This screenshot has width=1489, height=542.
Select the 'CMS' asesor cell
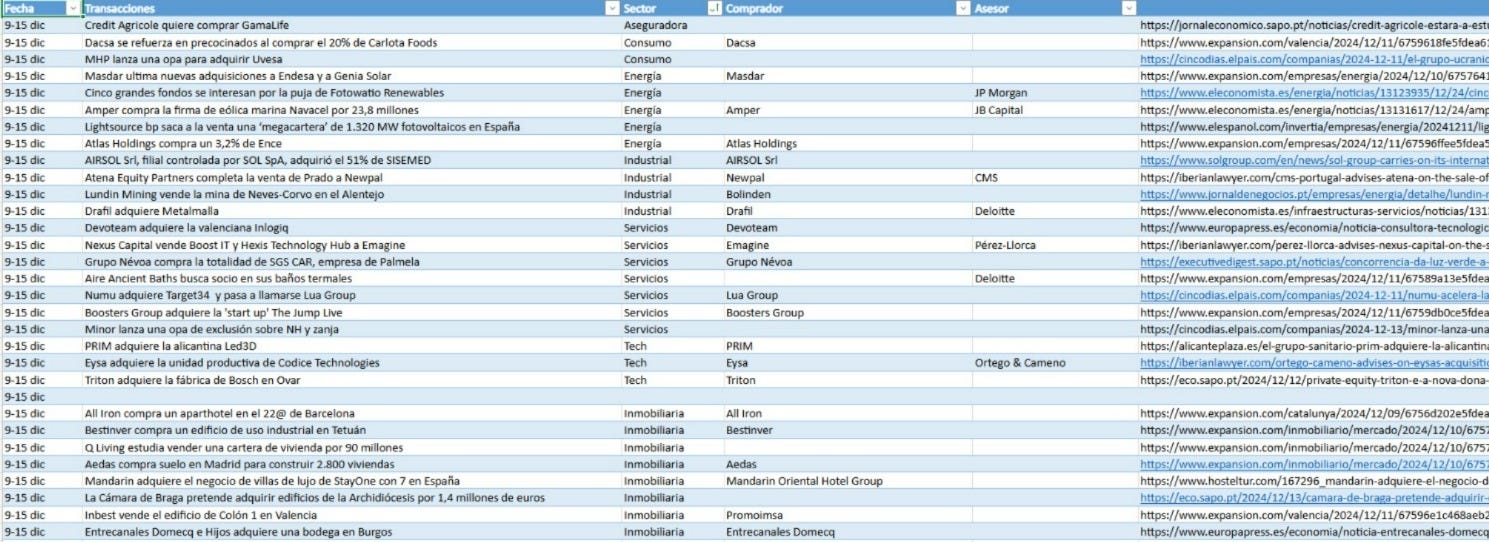click(1055, 177)
